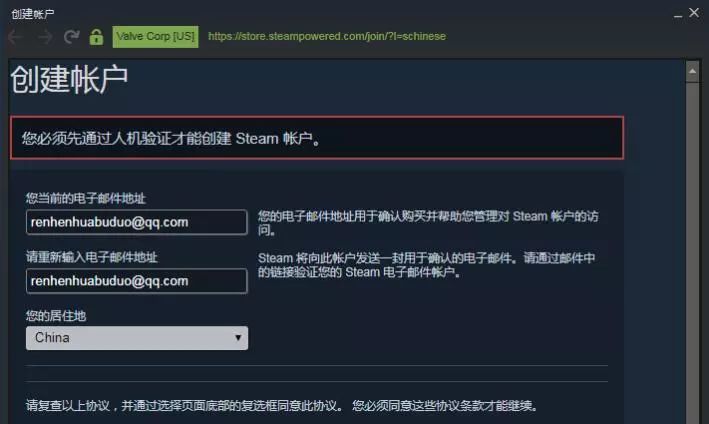
Task: Click the vertical scrollbar track
Action: (x=692, y=253)
